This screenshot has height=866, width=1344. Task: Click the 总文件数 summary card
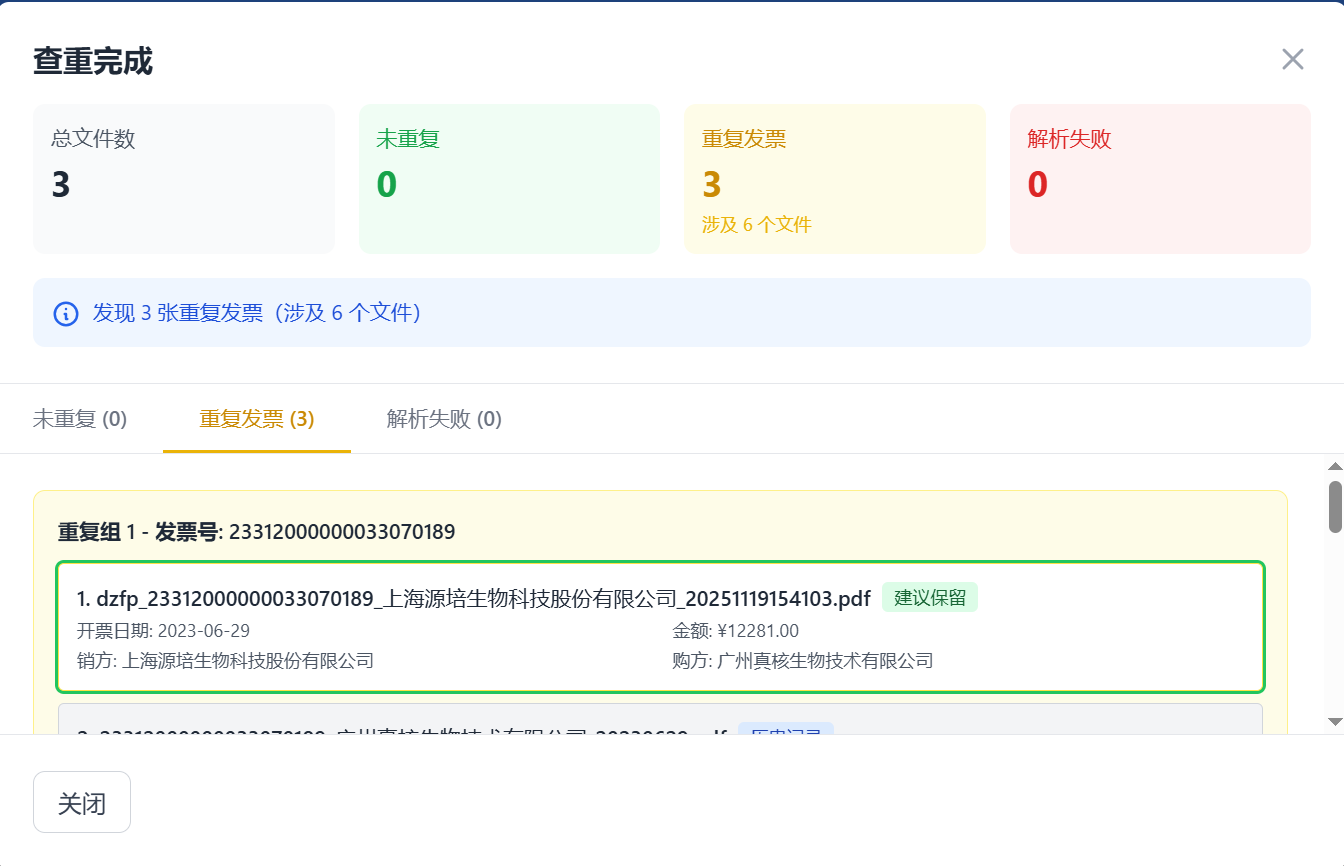click(183, 178)
